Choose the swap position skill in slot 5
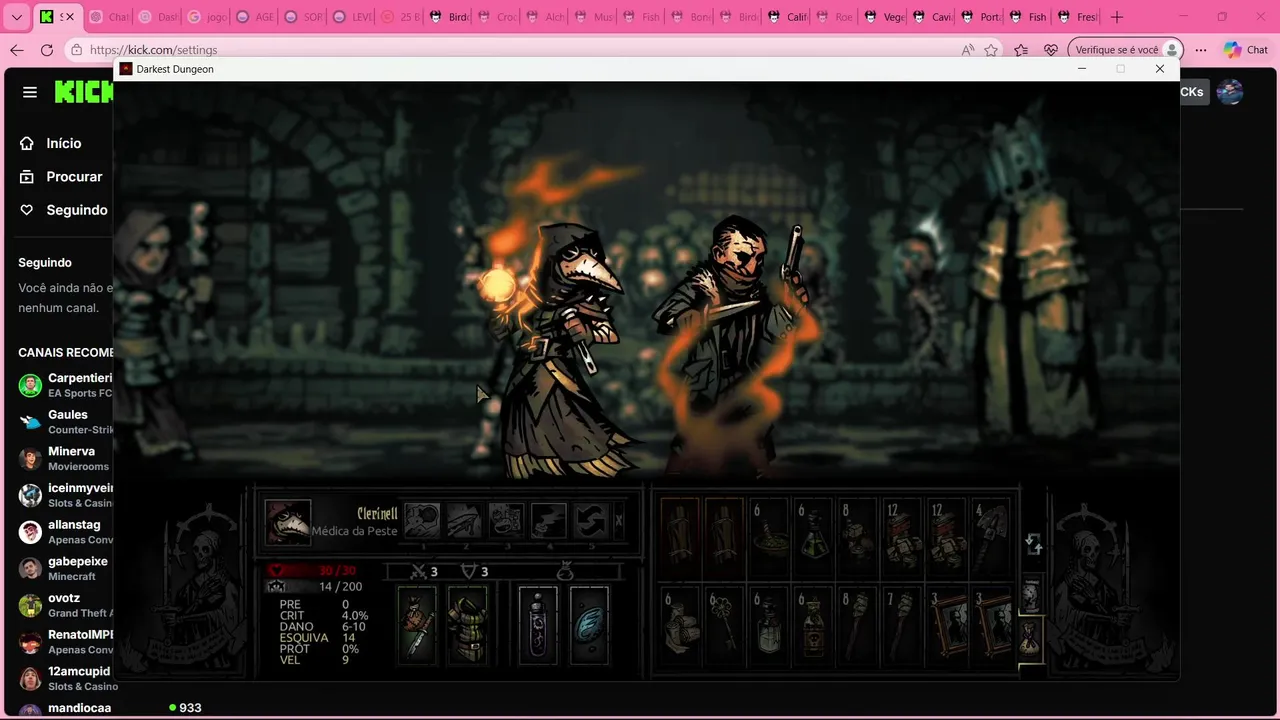Viewport: 1280px width, 720px height. 590,521
